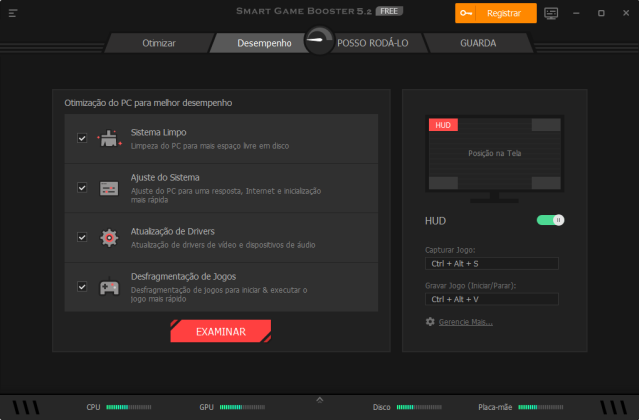Click the CPU usage bar
The width and height of the screenshot is (639, 420).
click(x=129, y=407)
